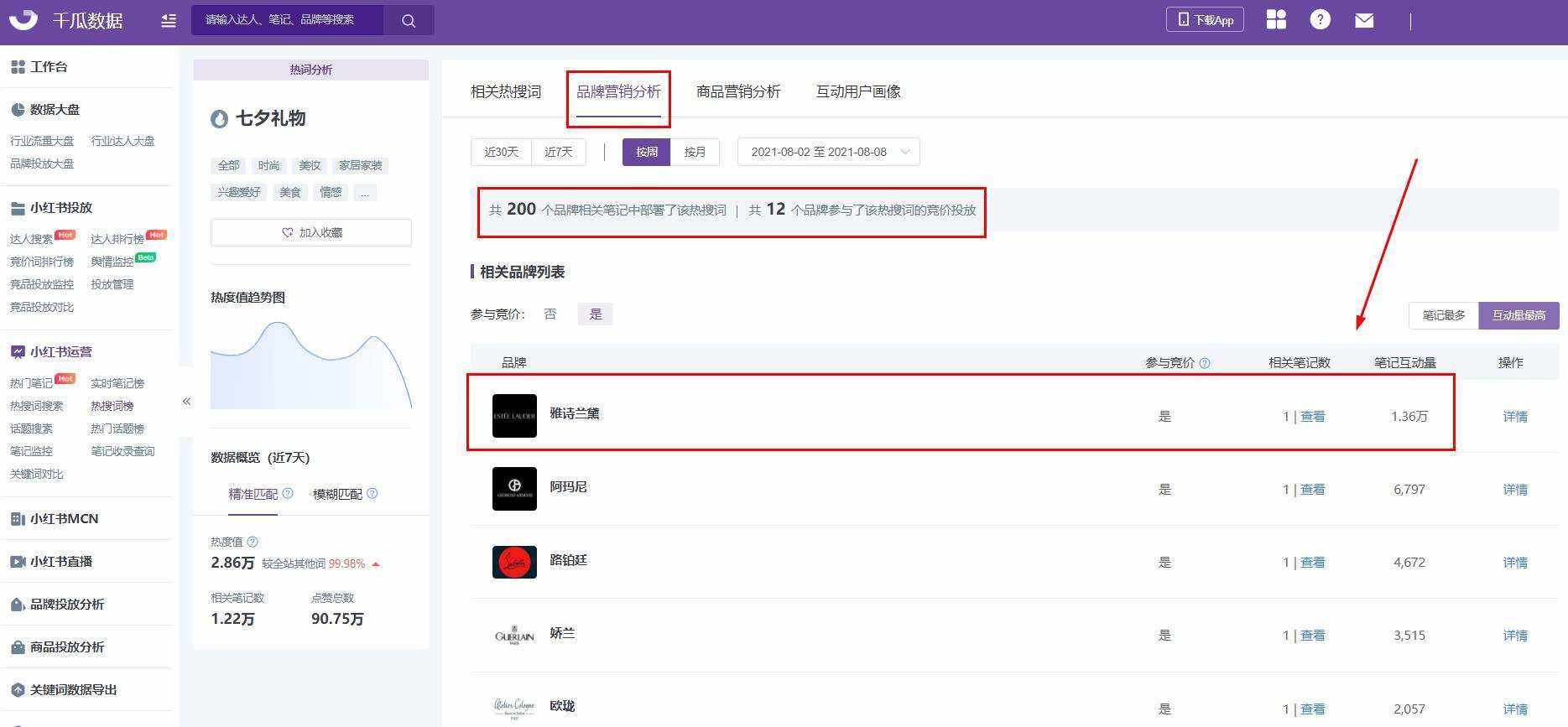
Task: Open 达人搜索 in sidebar
Action: (x=31, y=239)
